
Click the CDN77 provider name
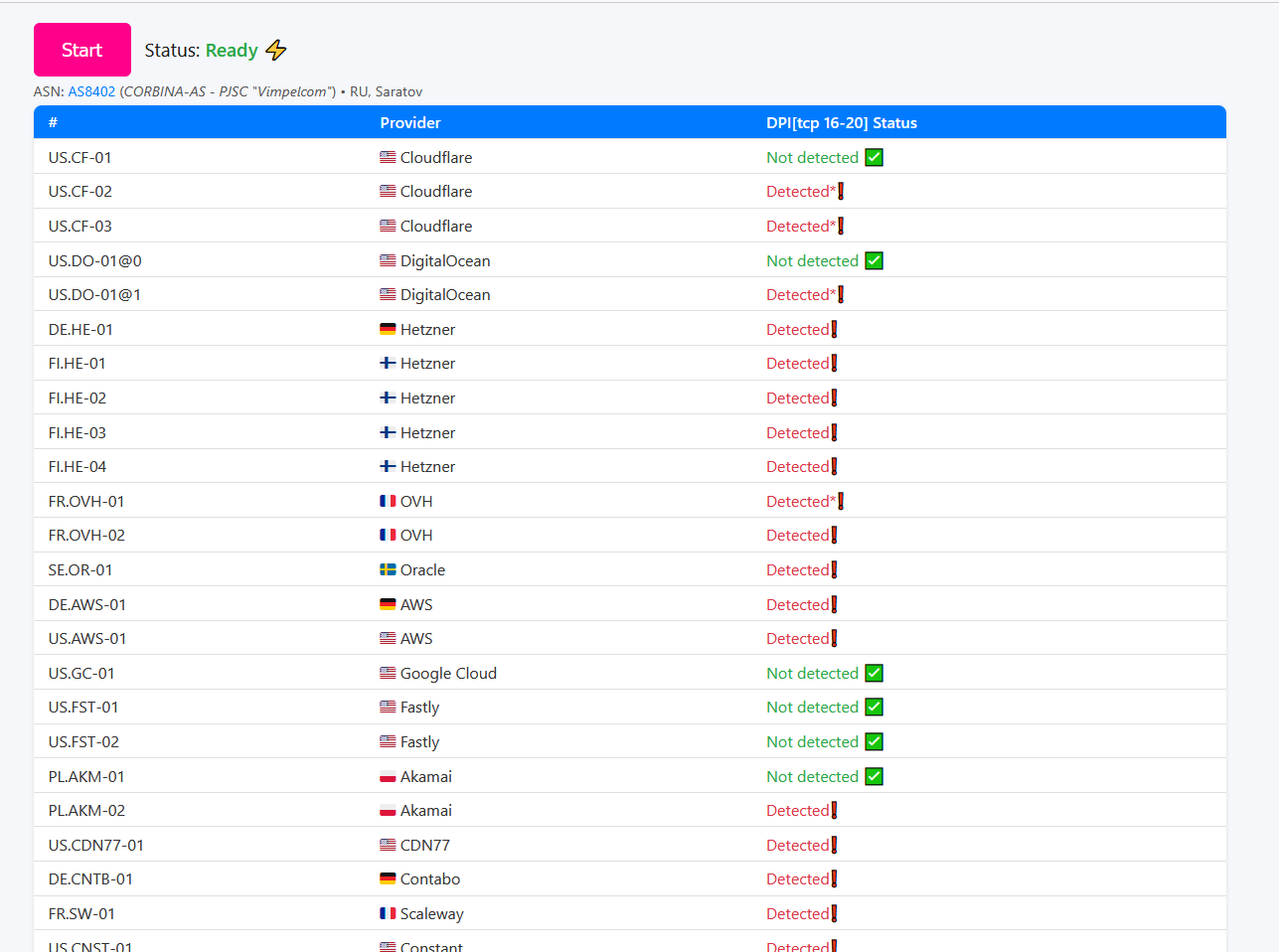pos(425,845)
